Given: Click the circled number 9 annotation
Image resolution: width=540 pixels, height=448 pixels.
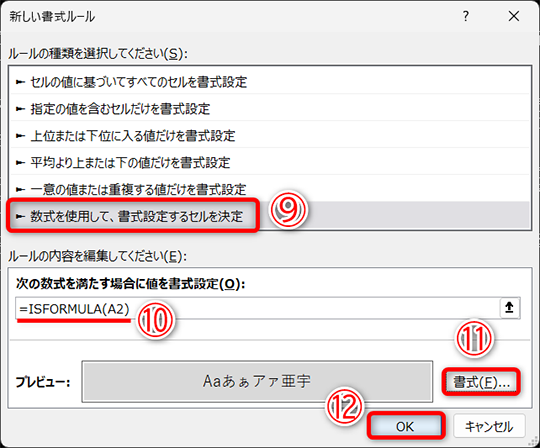Looking at the screenshot, I should click(x=288, y=210).
